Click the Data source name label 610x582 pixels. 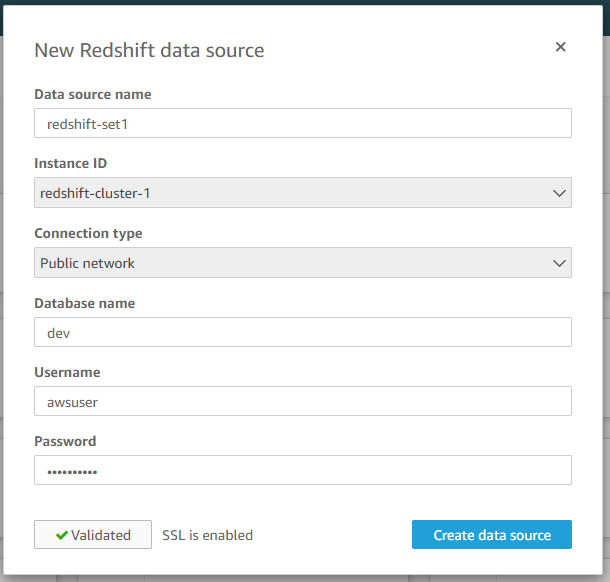(93, 95)
